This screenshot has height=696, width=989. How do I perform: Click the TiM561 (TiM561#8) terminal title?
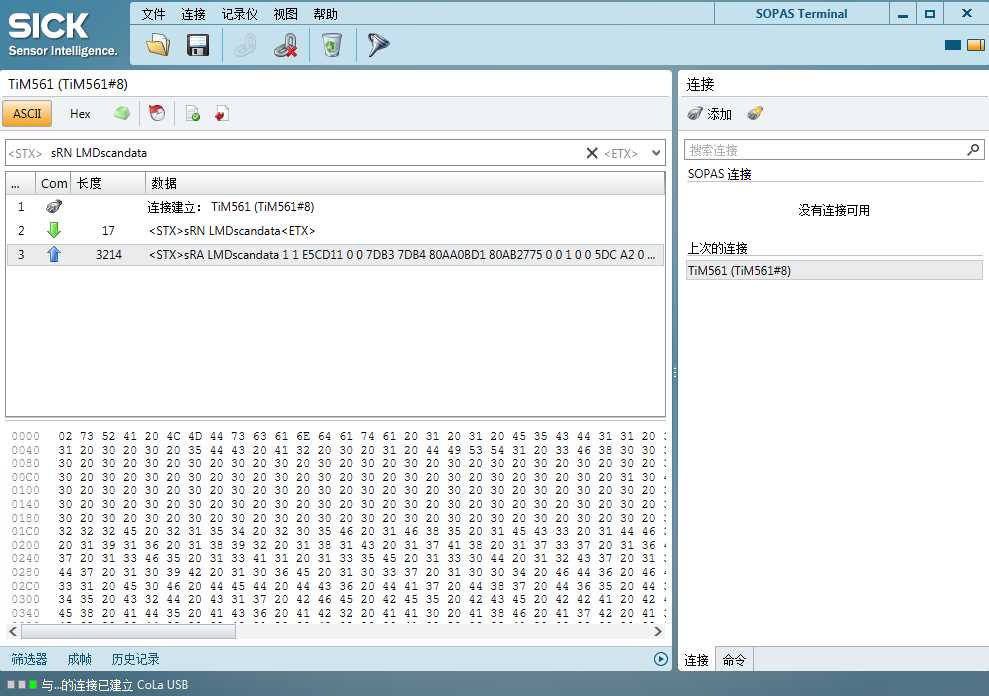[x=67, y=84]
